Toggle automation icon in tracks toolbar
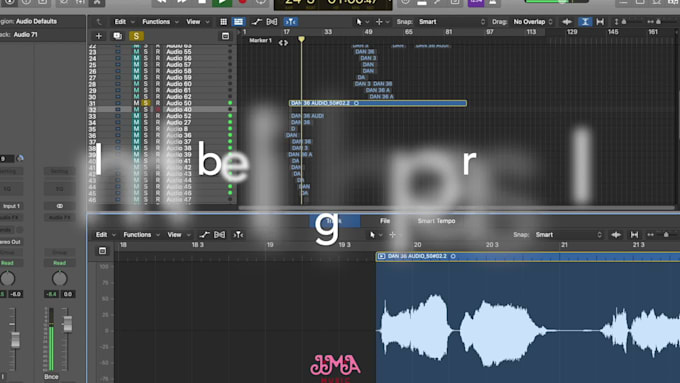 point(256,22)
